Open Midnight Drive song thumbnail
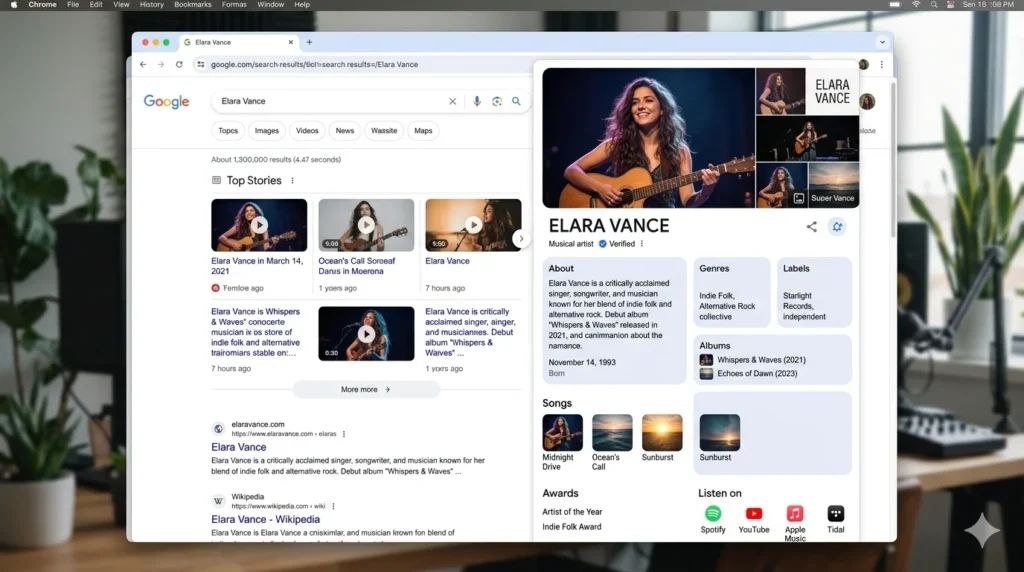 coord(562,432)
